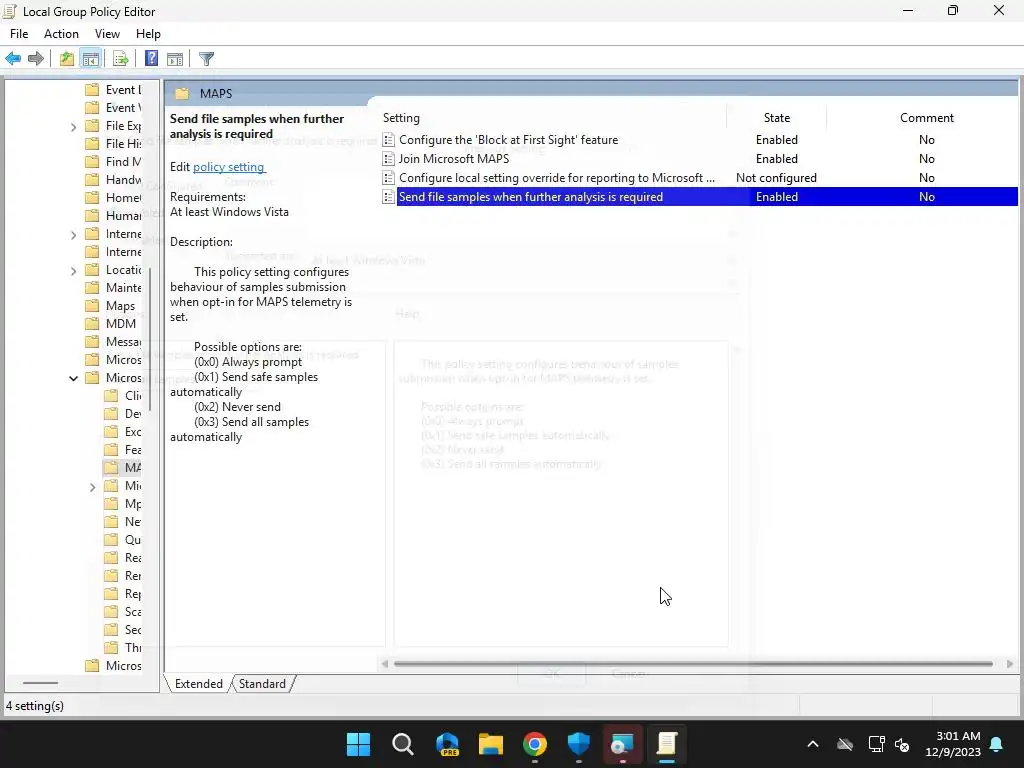
Task: Click policy icon beside Join Microsoft MAPS
Action: click(x=389, y=159)
